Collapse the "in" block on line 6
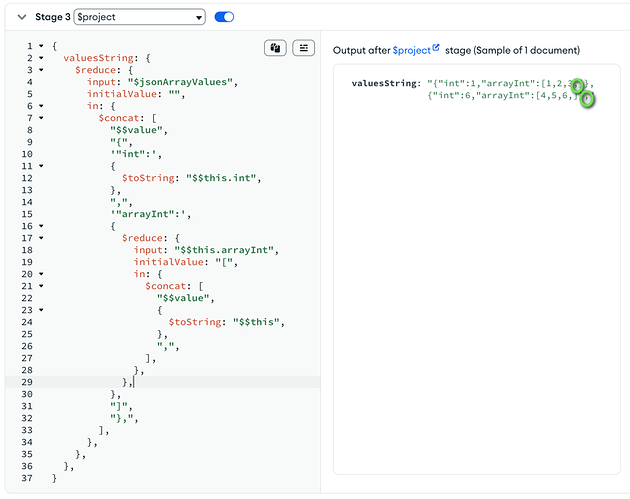The width and height of the screenshot is (630, 499). tap(40, 106)
